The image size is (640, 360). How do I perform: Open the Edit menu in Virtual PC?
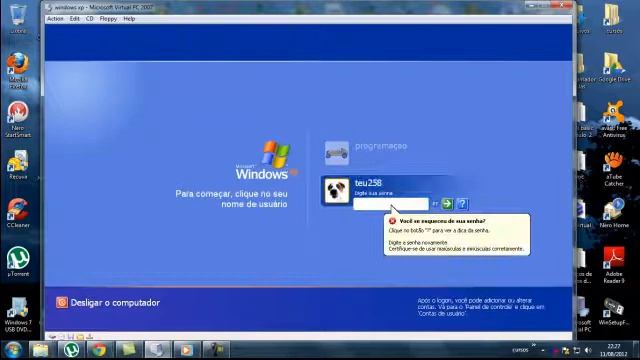point(74,19)
